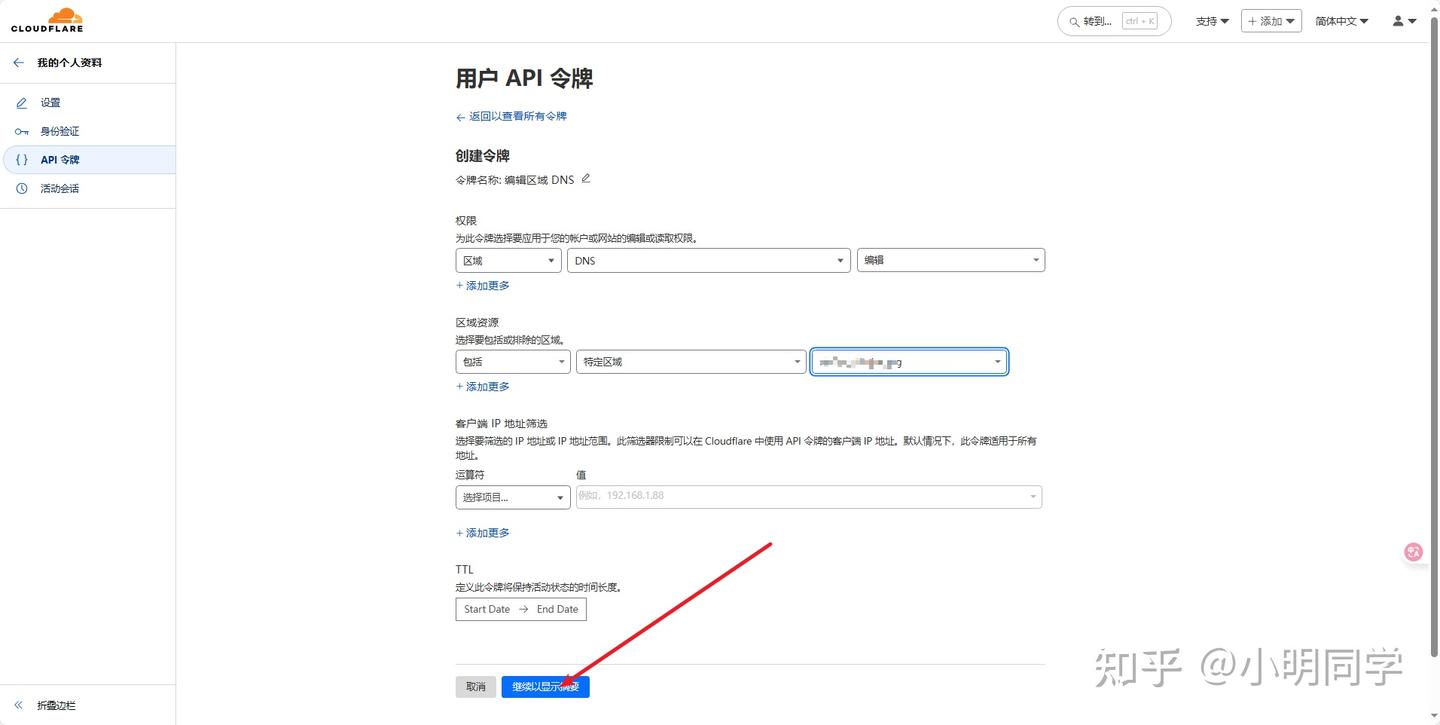Click the 权限 section label
Image resolution: width=1440 pixels, height=725 pixels.
[x=466, y=221]
